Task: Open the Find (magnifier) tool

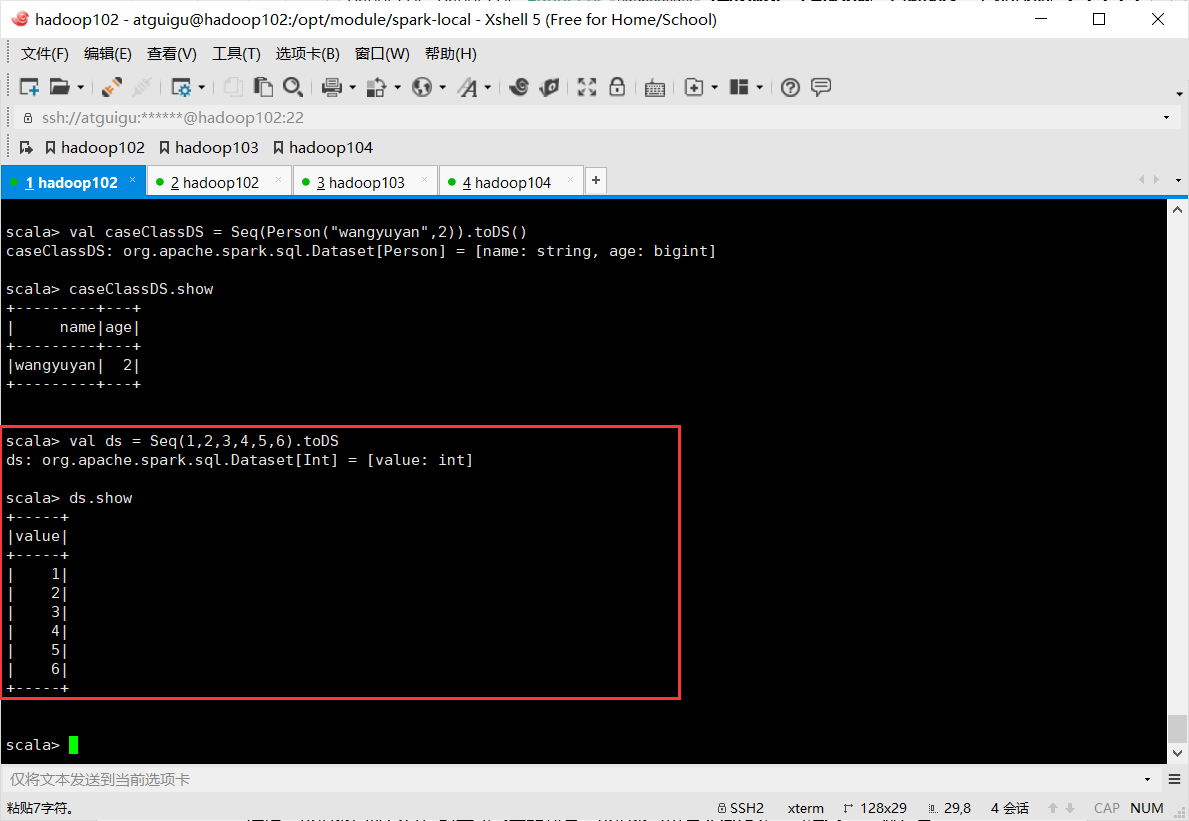Action: click(293, 87)
